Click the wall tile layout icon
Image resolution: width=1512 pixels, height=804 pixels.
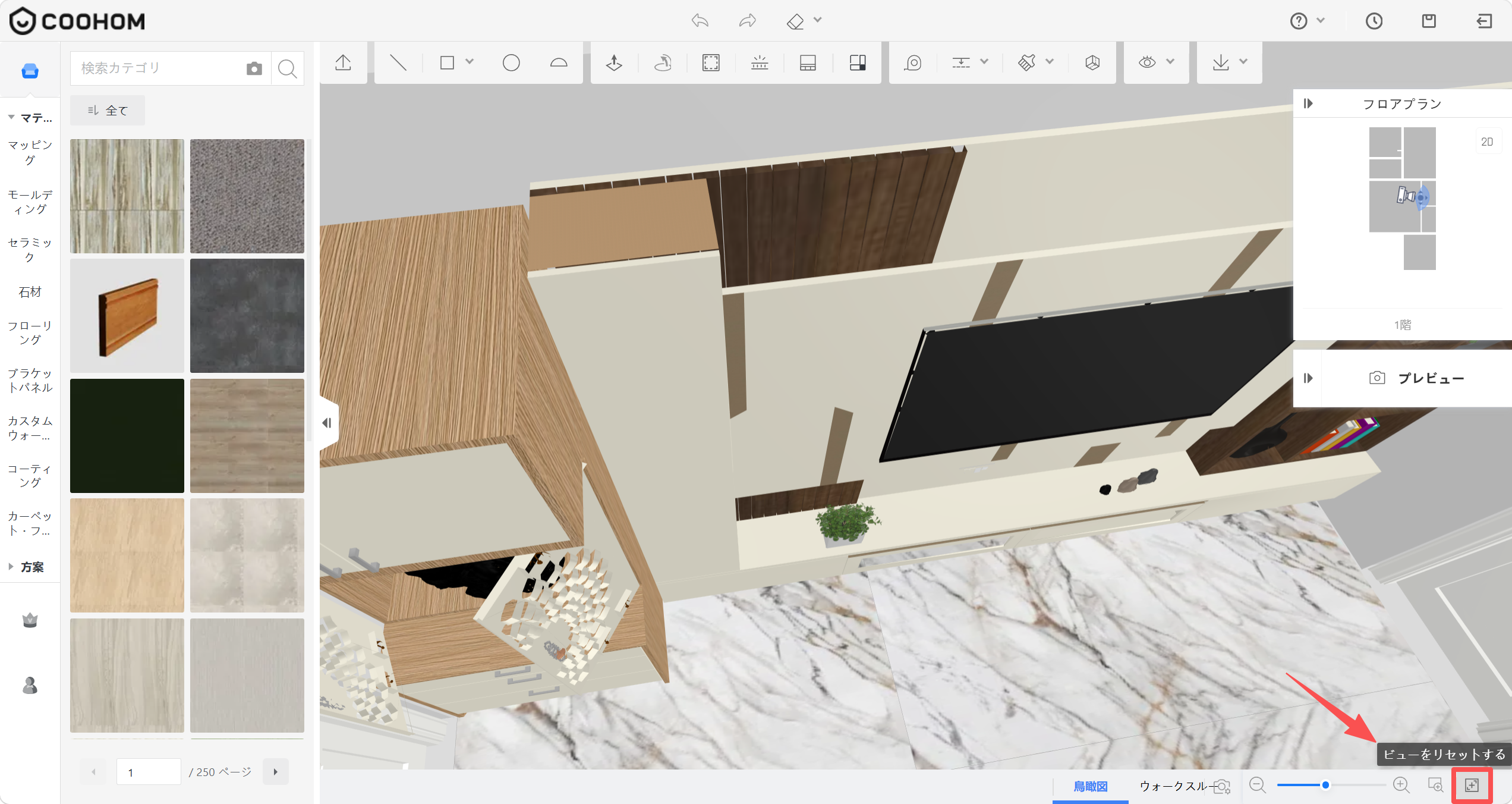(808, 62)
